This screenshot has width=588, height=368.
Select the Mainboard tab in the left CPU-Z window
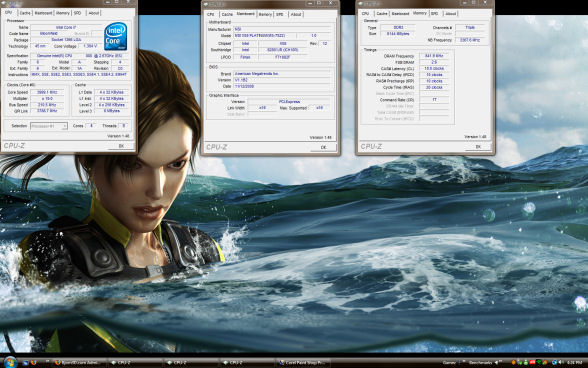43,13
